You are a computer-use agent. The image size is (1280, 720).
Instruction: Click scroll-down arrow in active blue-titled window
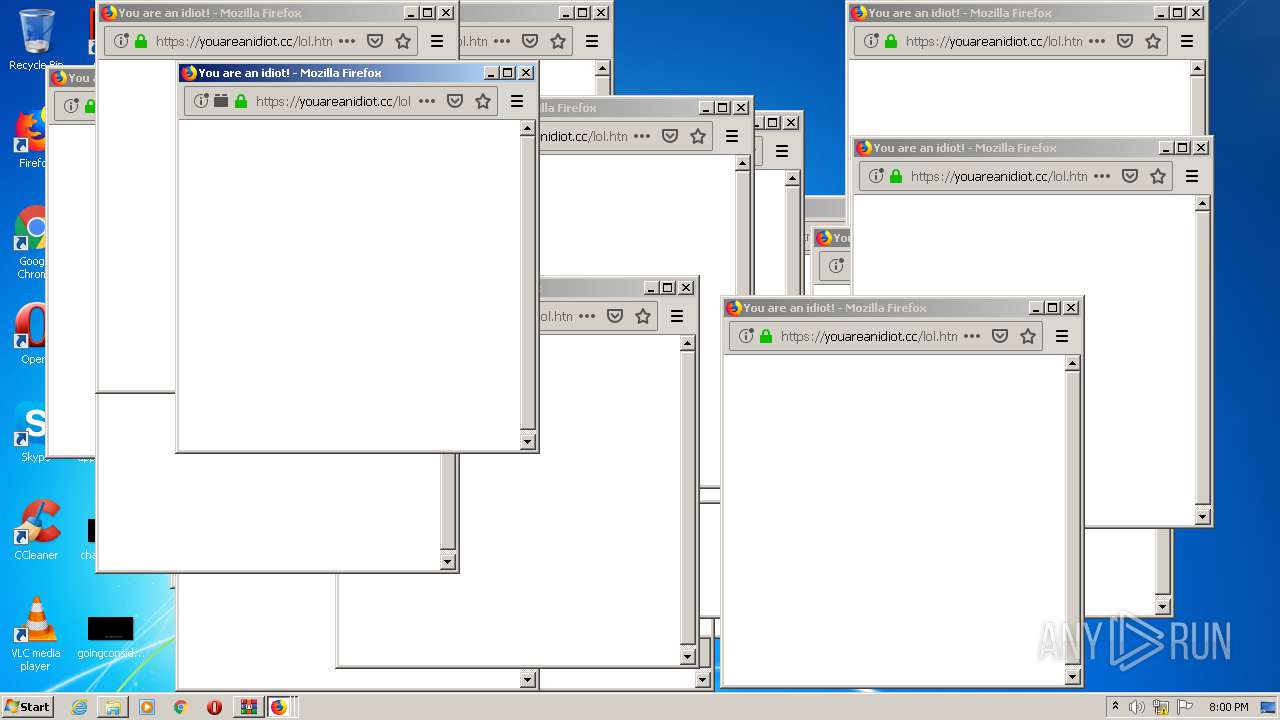(528, 441)
